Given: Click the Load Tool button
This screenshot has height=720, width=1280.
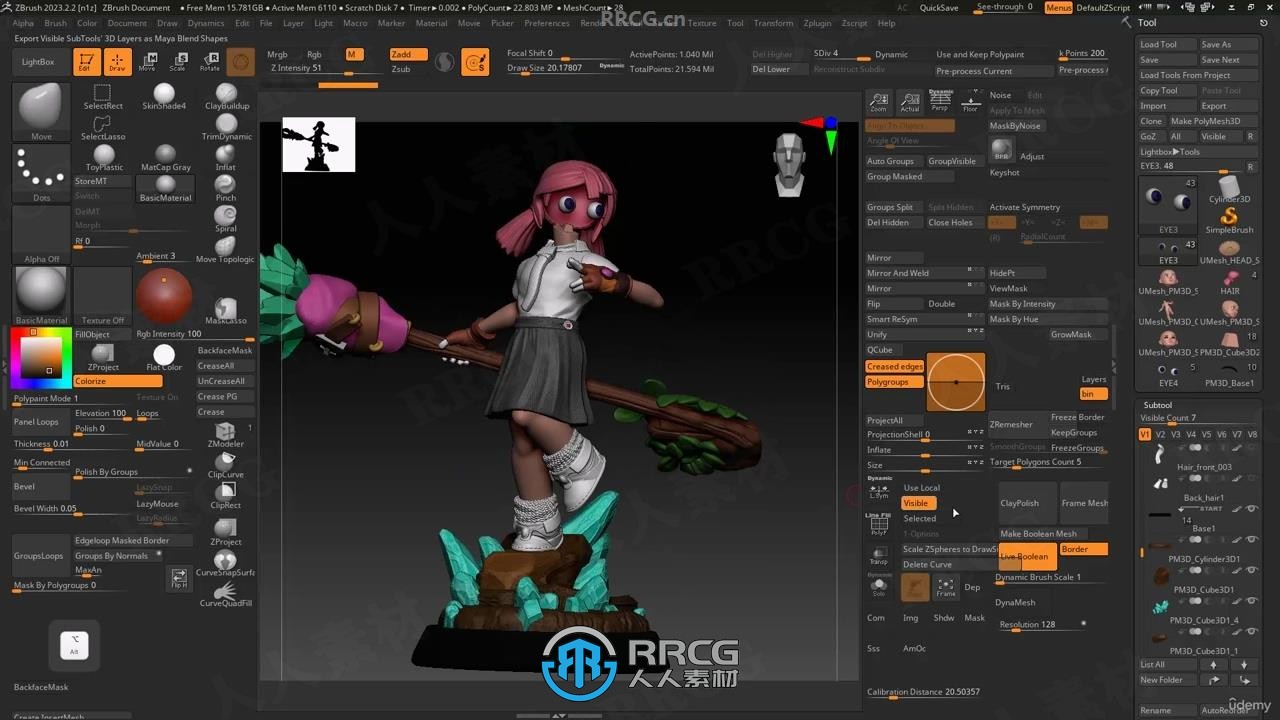Looking at the screenshot, I should [1166, 44].
